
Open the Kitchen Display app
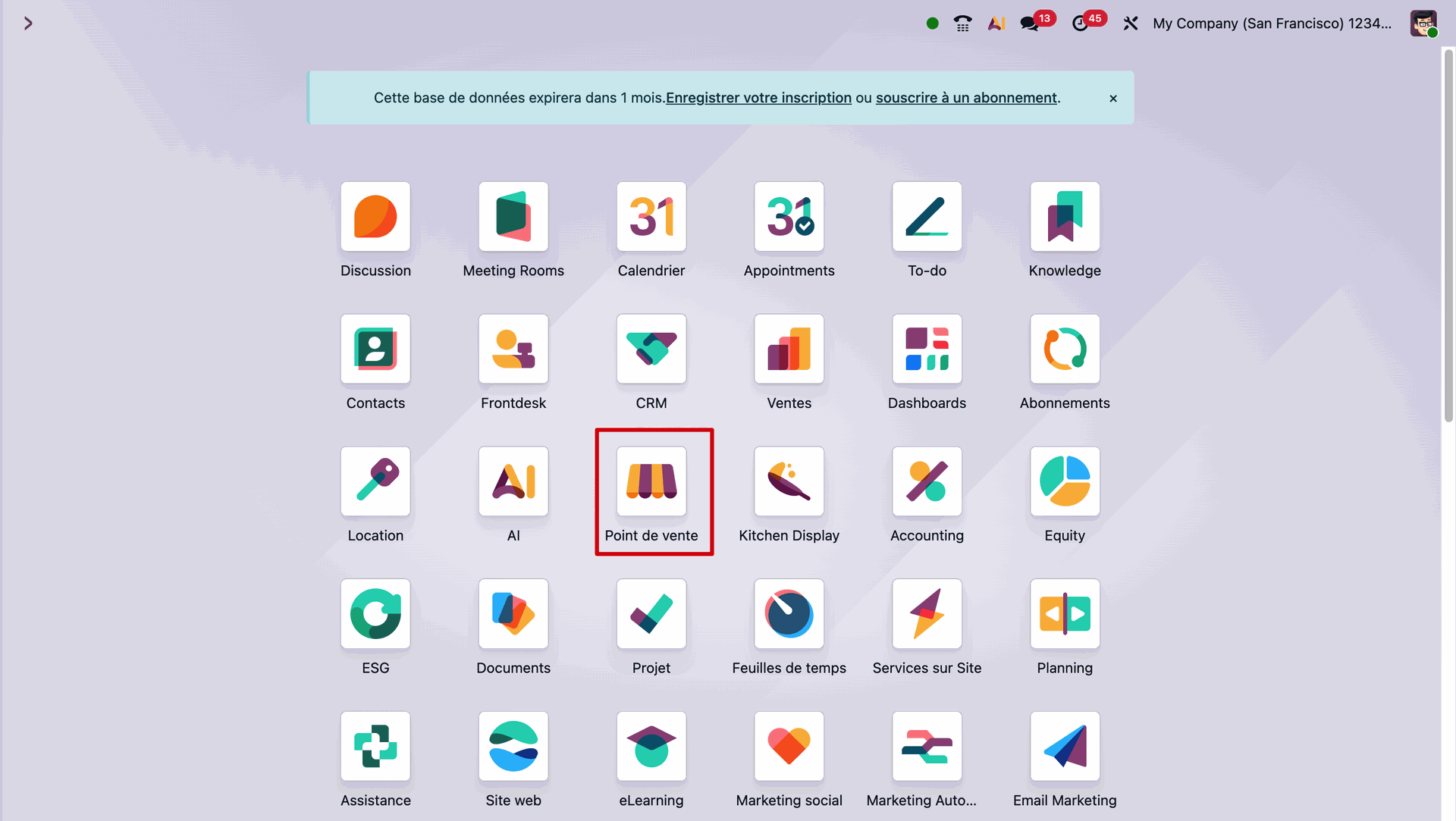[x=789, y=482]
